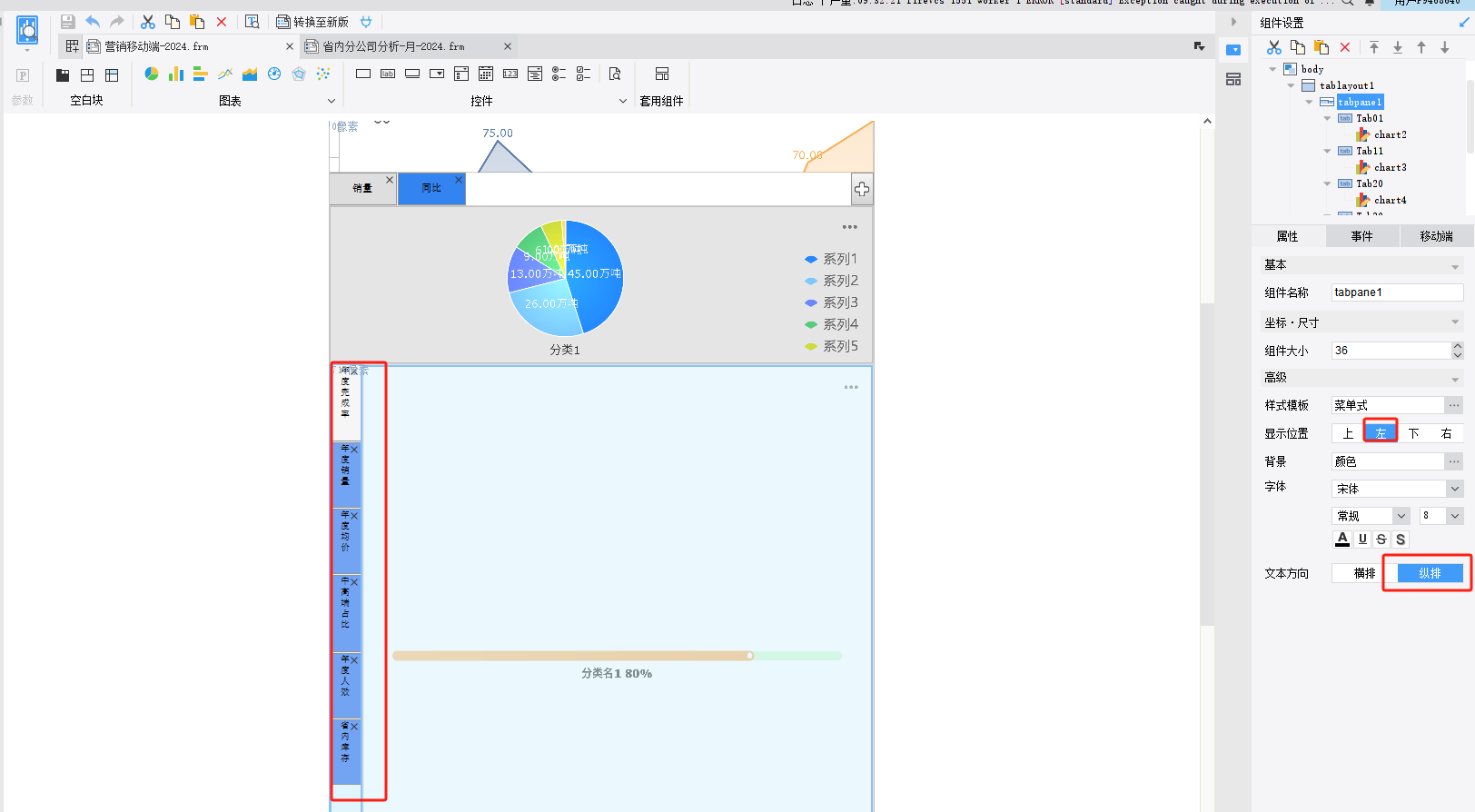Move component to bottom in 组件设置 panel
1475x812 pixels.
1398,47
